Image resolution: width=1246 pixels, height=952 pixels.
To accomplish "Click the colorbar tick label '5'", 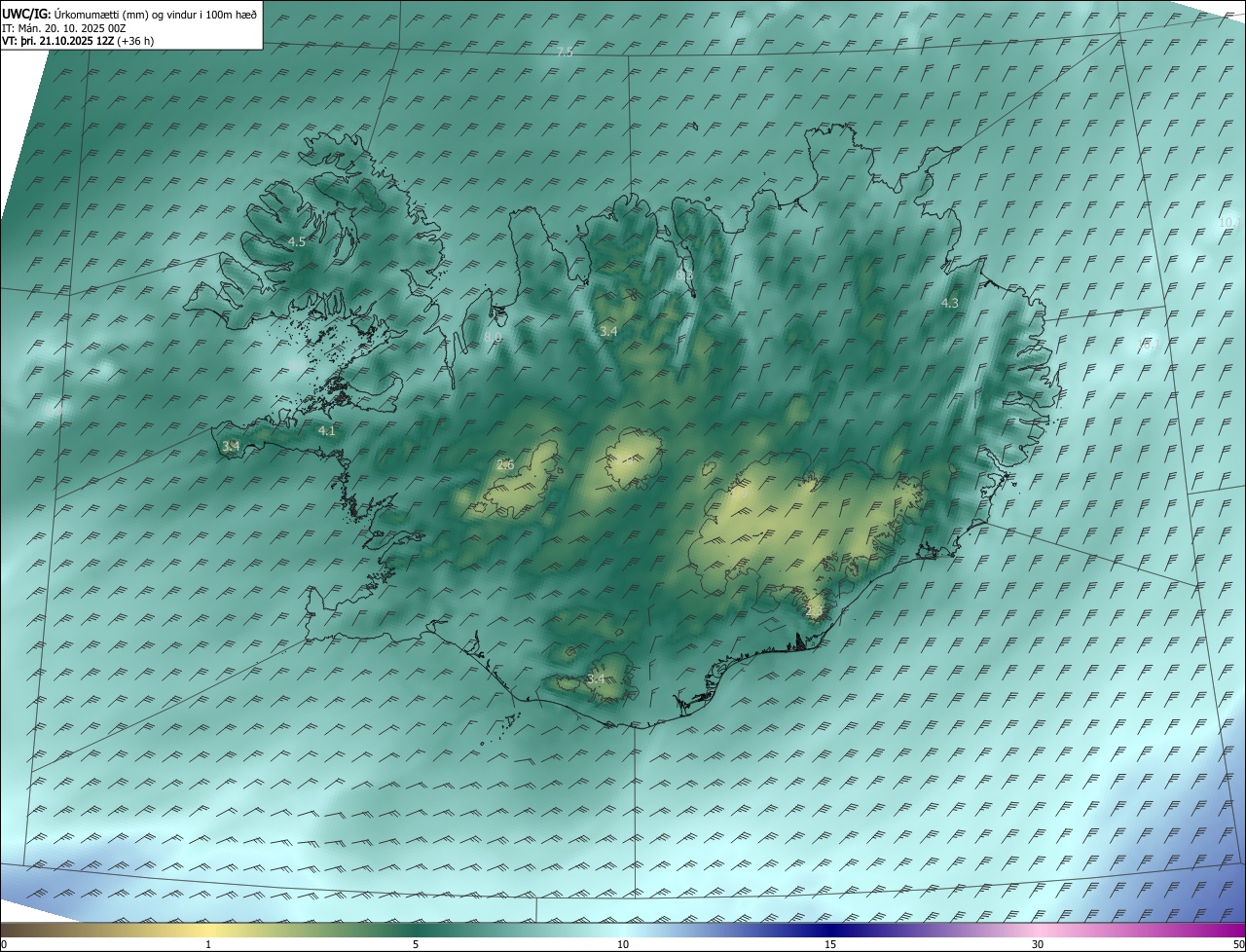I will pyautogui.click(x=416, y=944).
